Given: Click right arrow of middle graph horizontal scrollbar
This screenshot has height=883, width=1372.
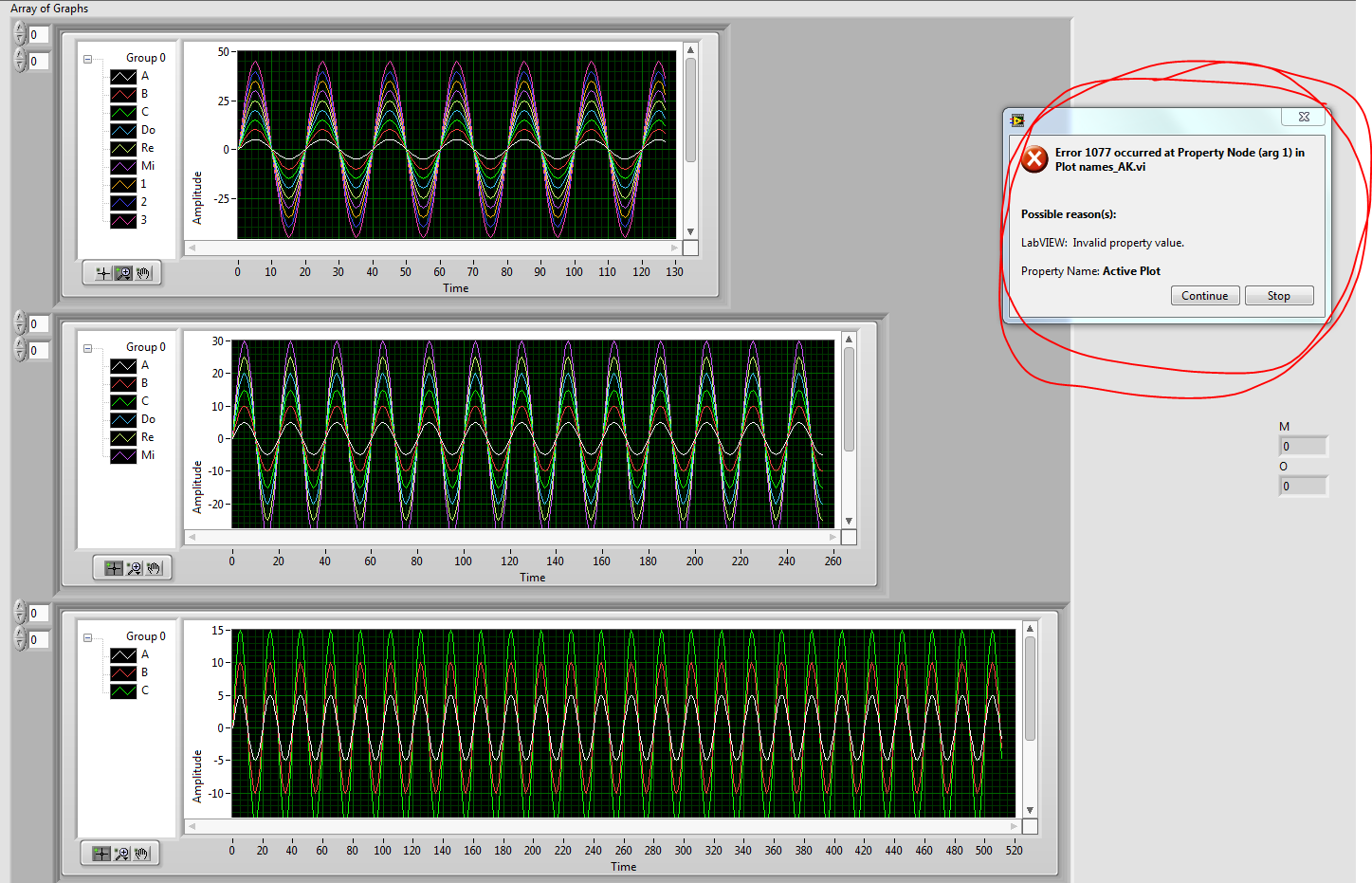Looking at the screenshot, I should point(833,537).
